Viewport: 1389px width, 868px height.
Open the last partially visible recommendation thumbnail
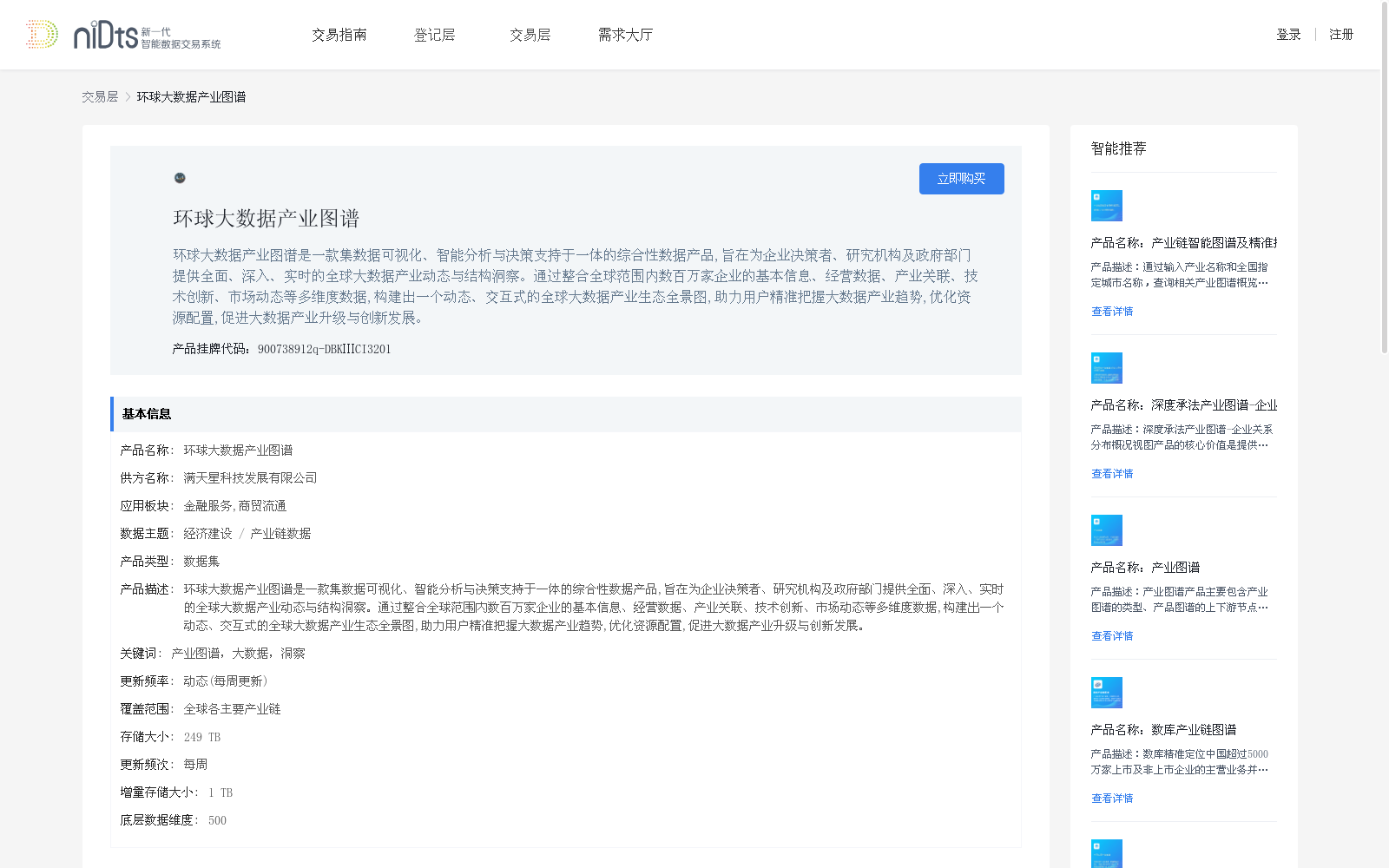point(1107,853)
